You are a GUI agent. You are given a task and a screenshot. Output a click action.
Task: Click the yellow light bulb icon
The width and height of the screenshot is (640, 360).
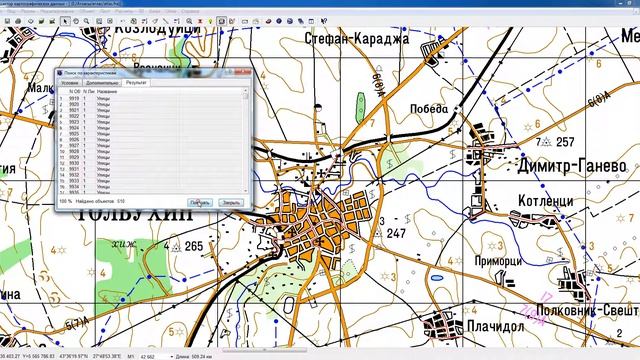click(211, 21)
